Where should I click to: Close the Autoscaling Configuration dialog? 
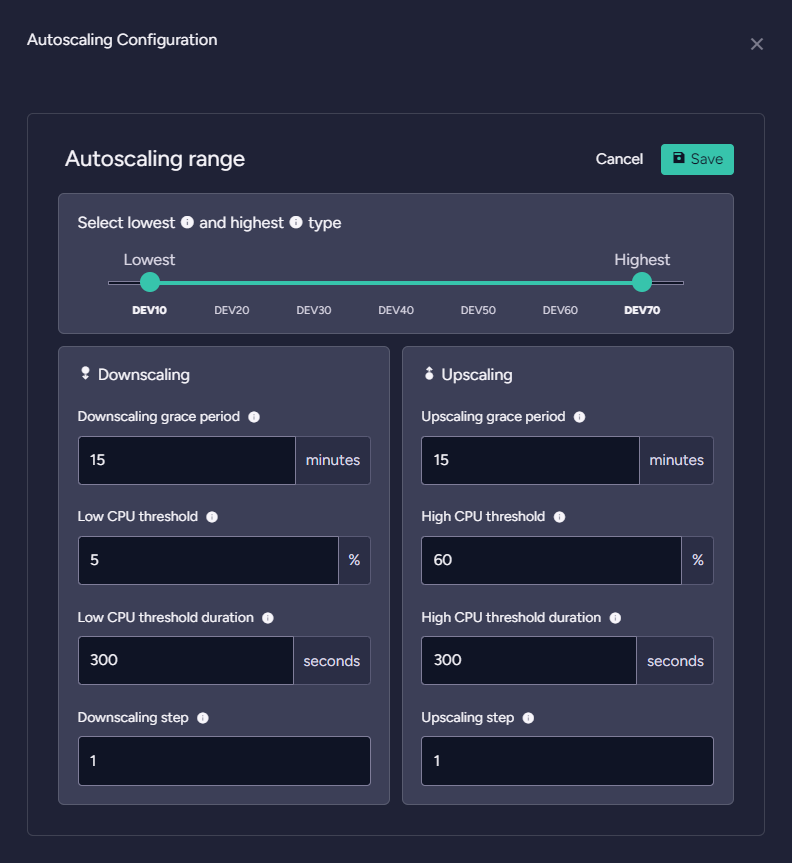[757, 43]
